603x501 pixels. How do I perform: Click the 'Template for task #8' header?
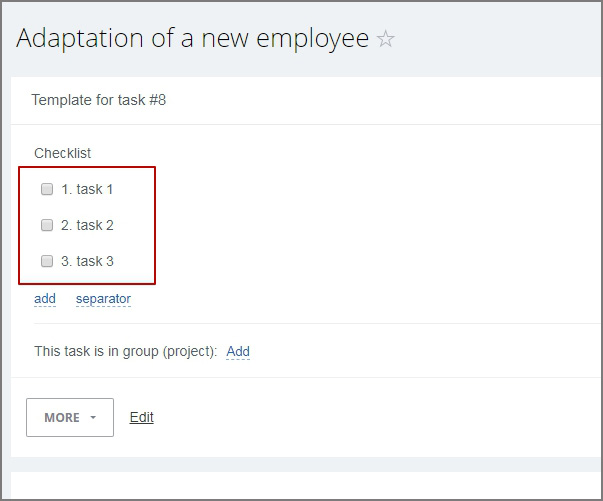coord(98,100)
